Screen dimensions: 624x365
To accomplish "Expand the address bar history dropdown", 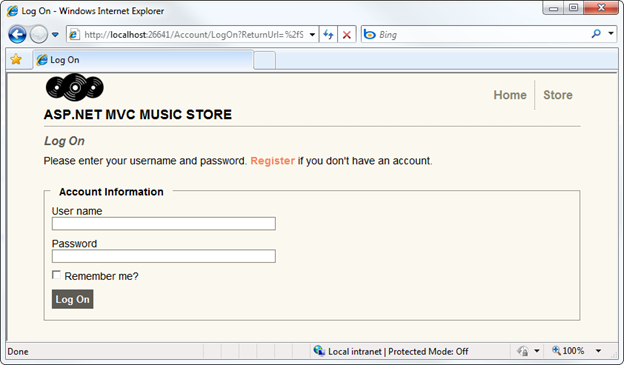I will 312,35.
